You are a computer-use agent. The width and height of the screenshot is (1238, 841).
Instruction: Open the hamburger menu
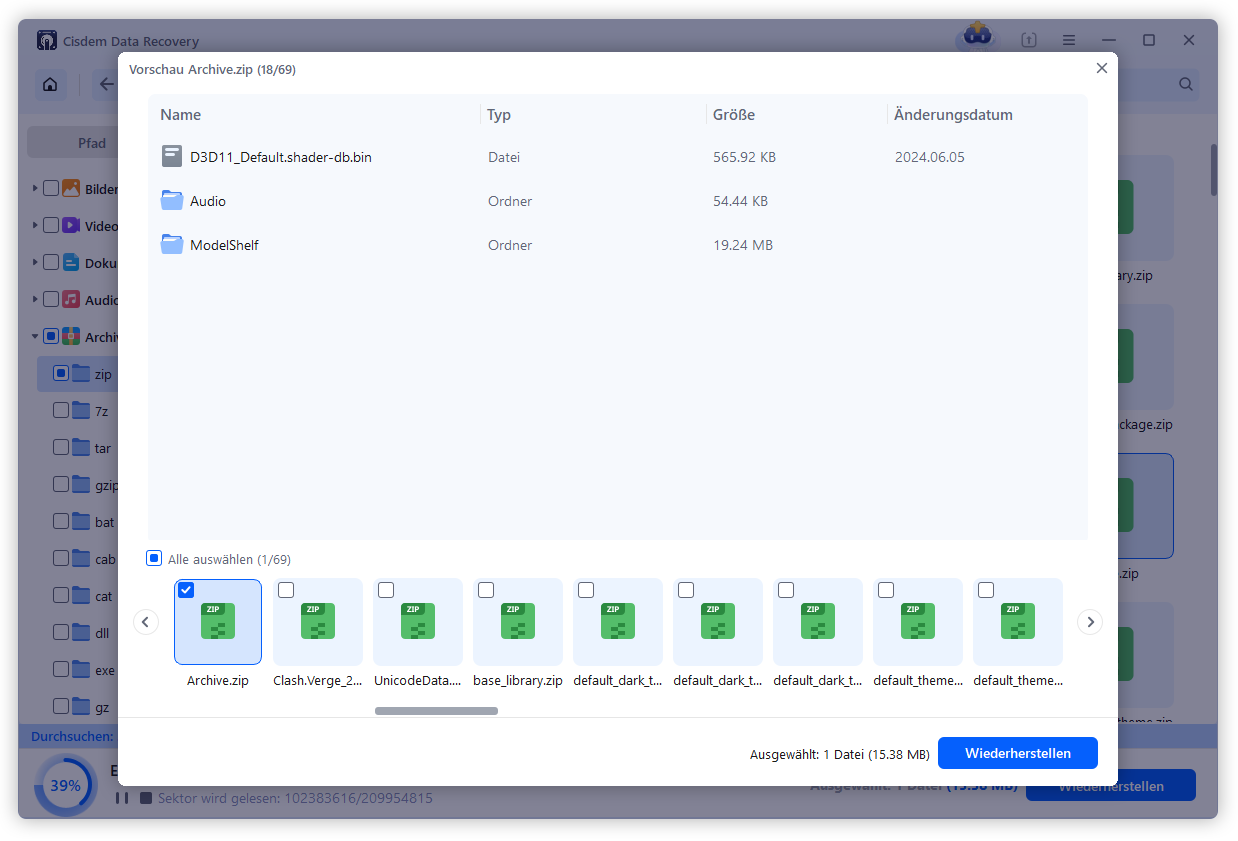[1069, 40]
